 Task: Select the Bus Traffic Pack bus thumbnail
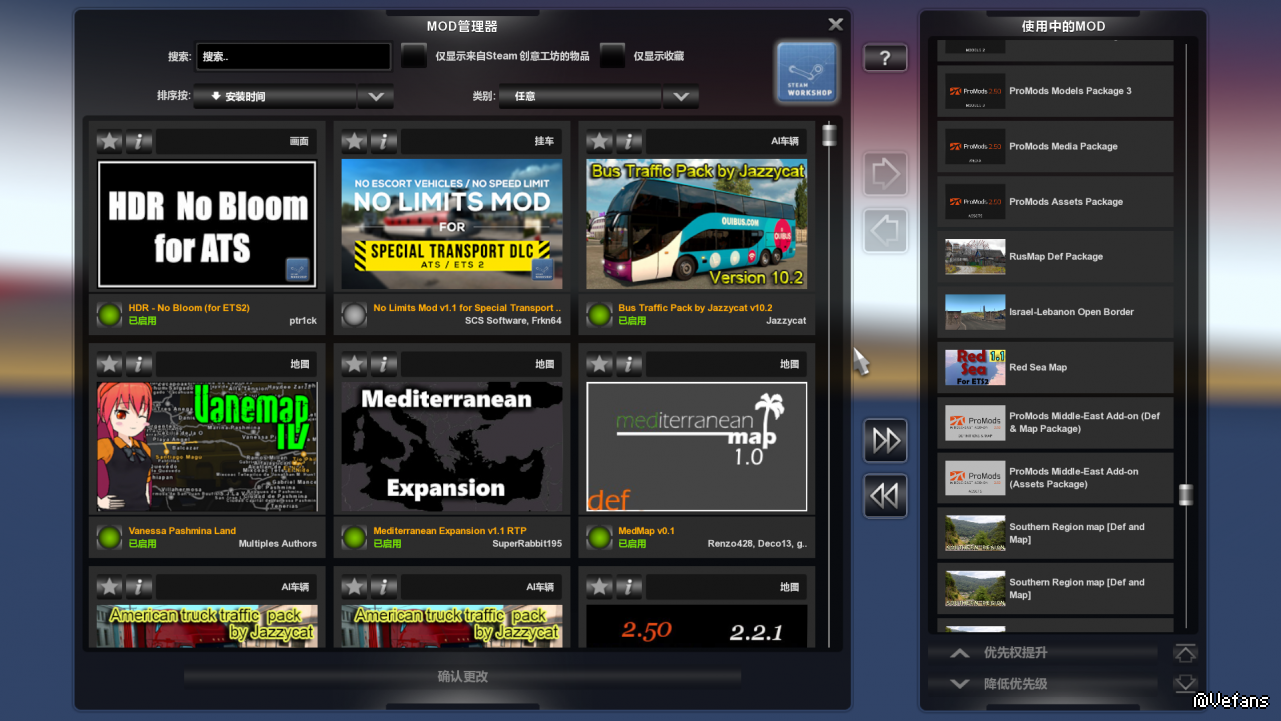pos(697,225)
